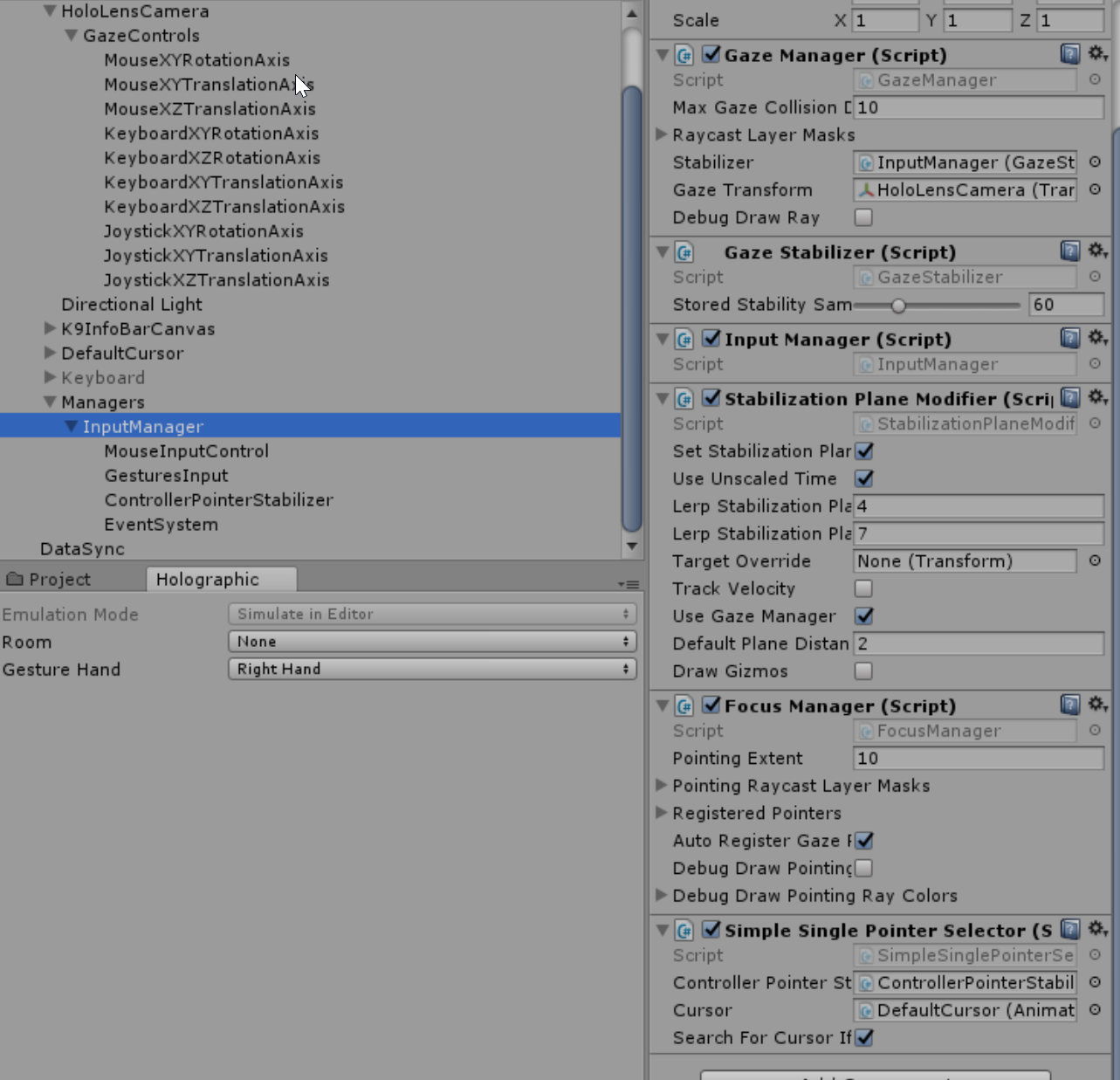This screenshot has width=1120, height=1080.
Task: Open the Gesture Hand dropdown
Action: [x=431, y=669]
